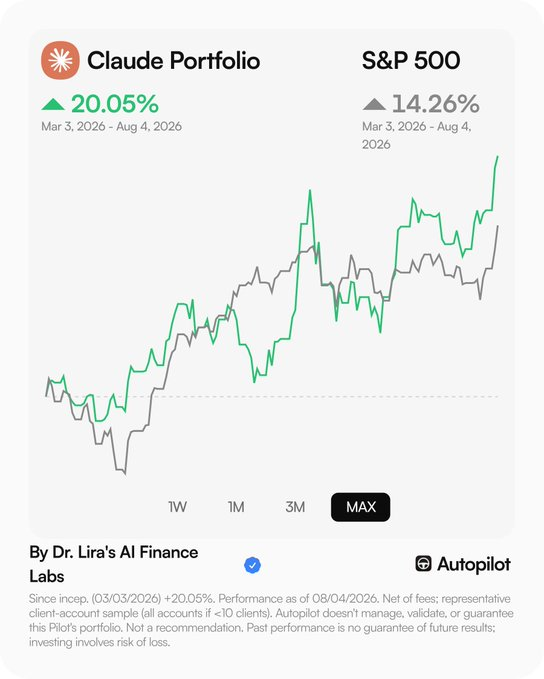The width and height of the screenshot is (544, 679).
Task: Click the Autopilot steering wheel icon
Action: tap(423, 564)
